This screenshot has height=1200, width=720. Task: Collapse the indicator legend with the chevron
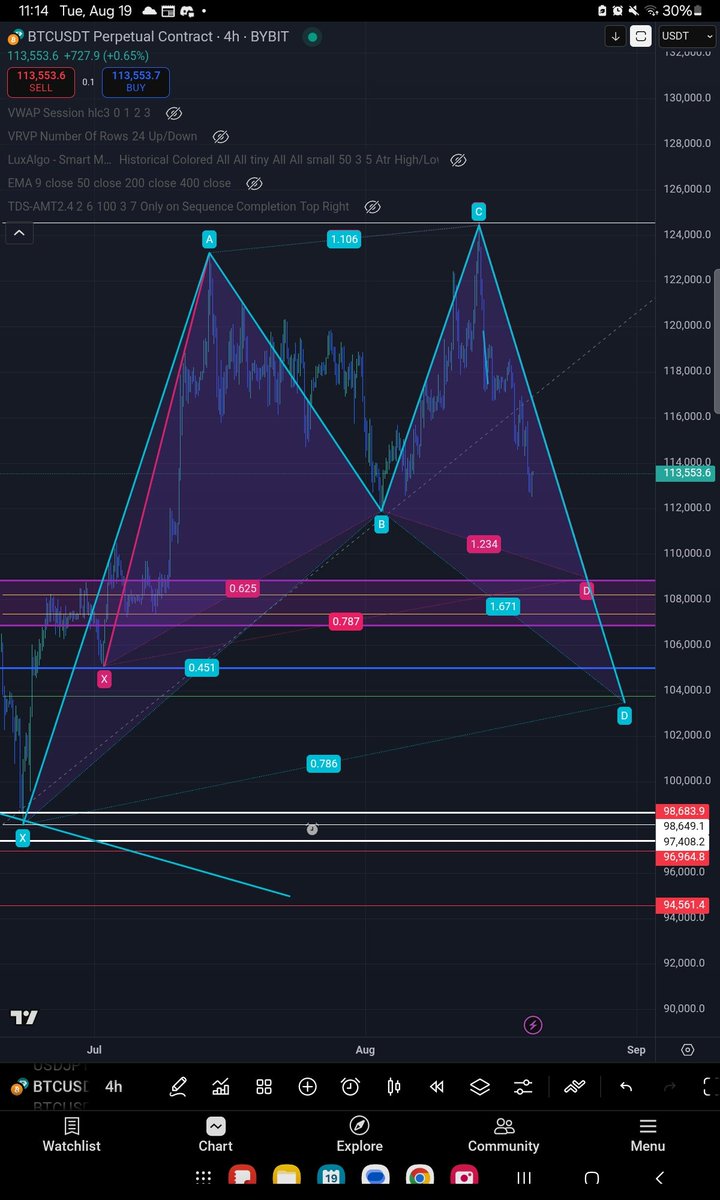coord(19,234)
